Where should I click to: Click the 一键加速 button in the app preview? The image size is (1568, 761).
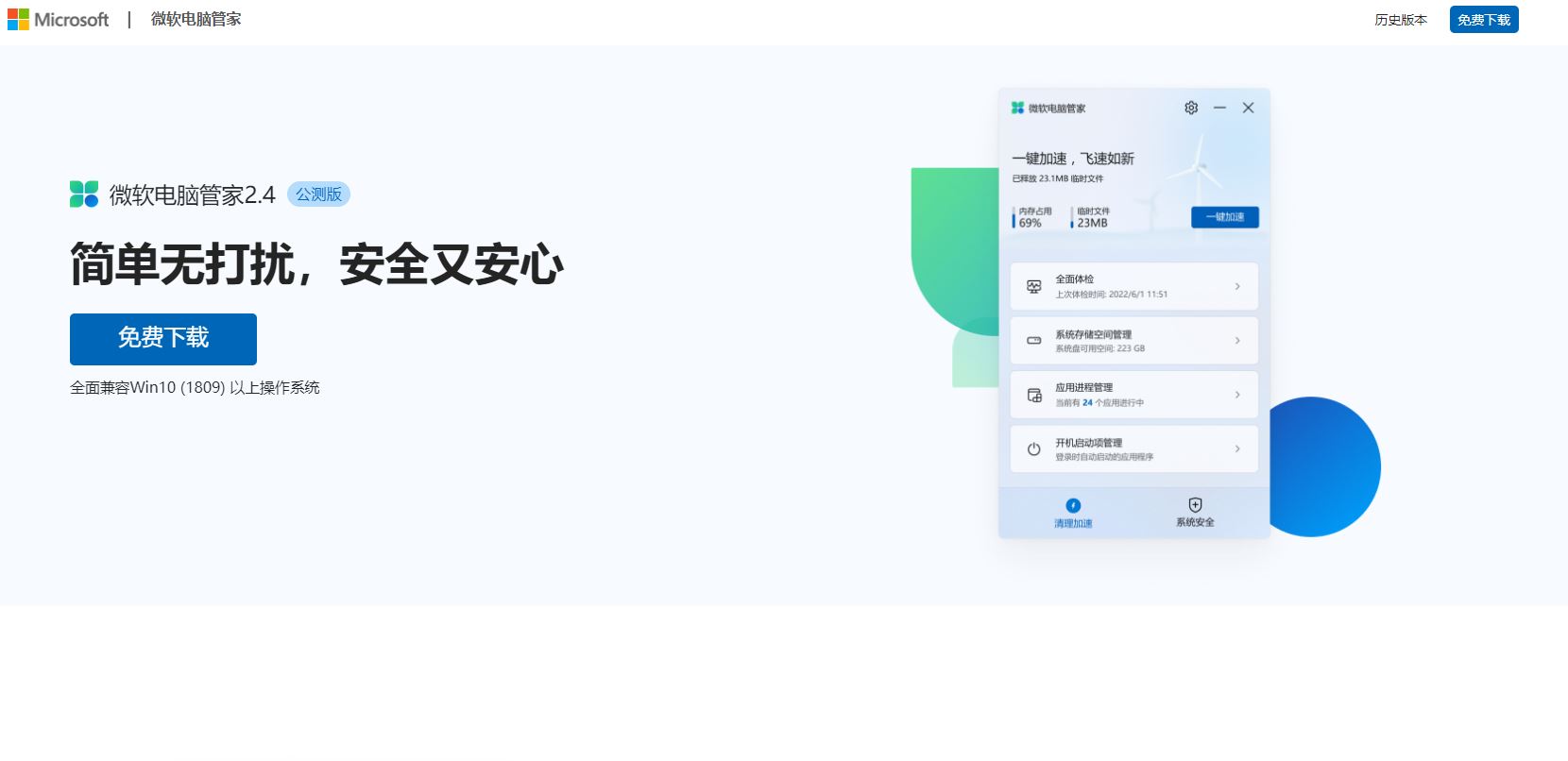point(1225,217)
